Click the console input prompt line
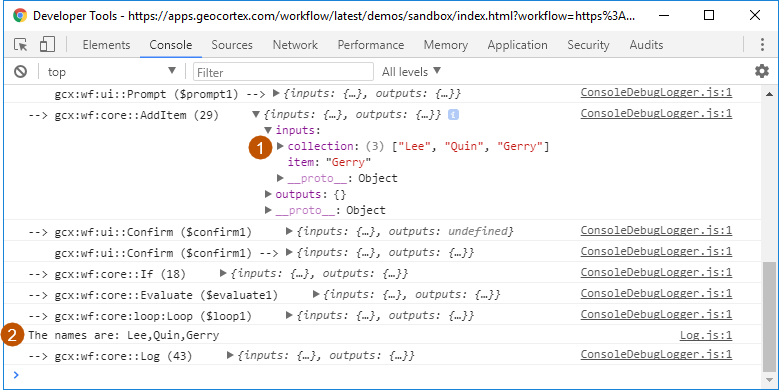The width and height of the screenshot is (779, 390). pyautogui.click(x=383, y=375)
